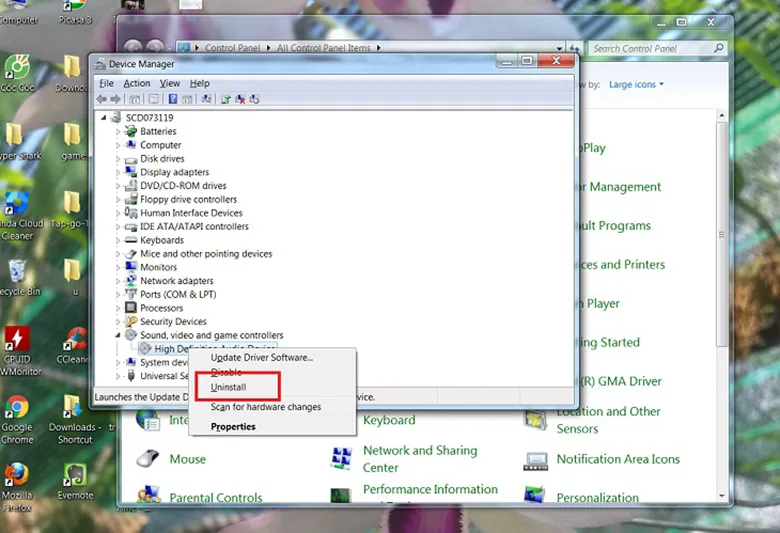Open the Action menu in Device Manager

coord(137,83)
